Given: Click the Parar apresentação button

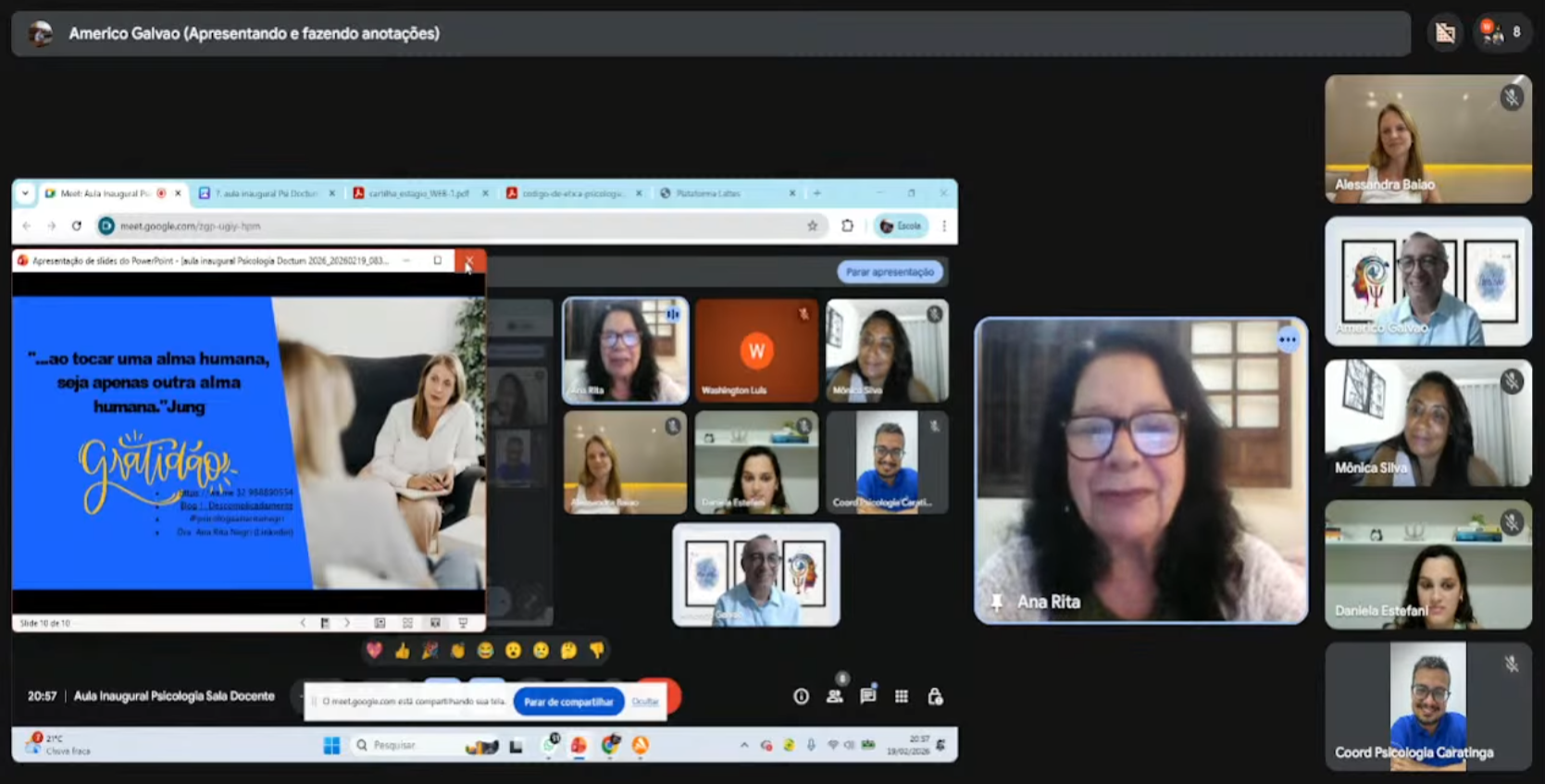Looking at the screenshot, I should pyautogui.click(x=890, y=272).
